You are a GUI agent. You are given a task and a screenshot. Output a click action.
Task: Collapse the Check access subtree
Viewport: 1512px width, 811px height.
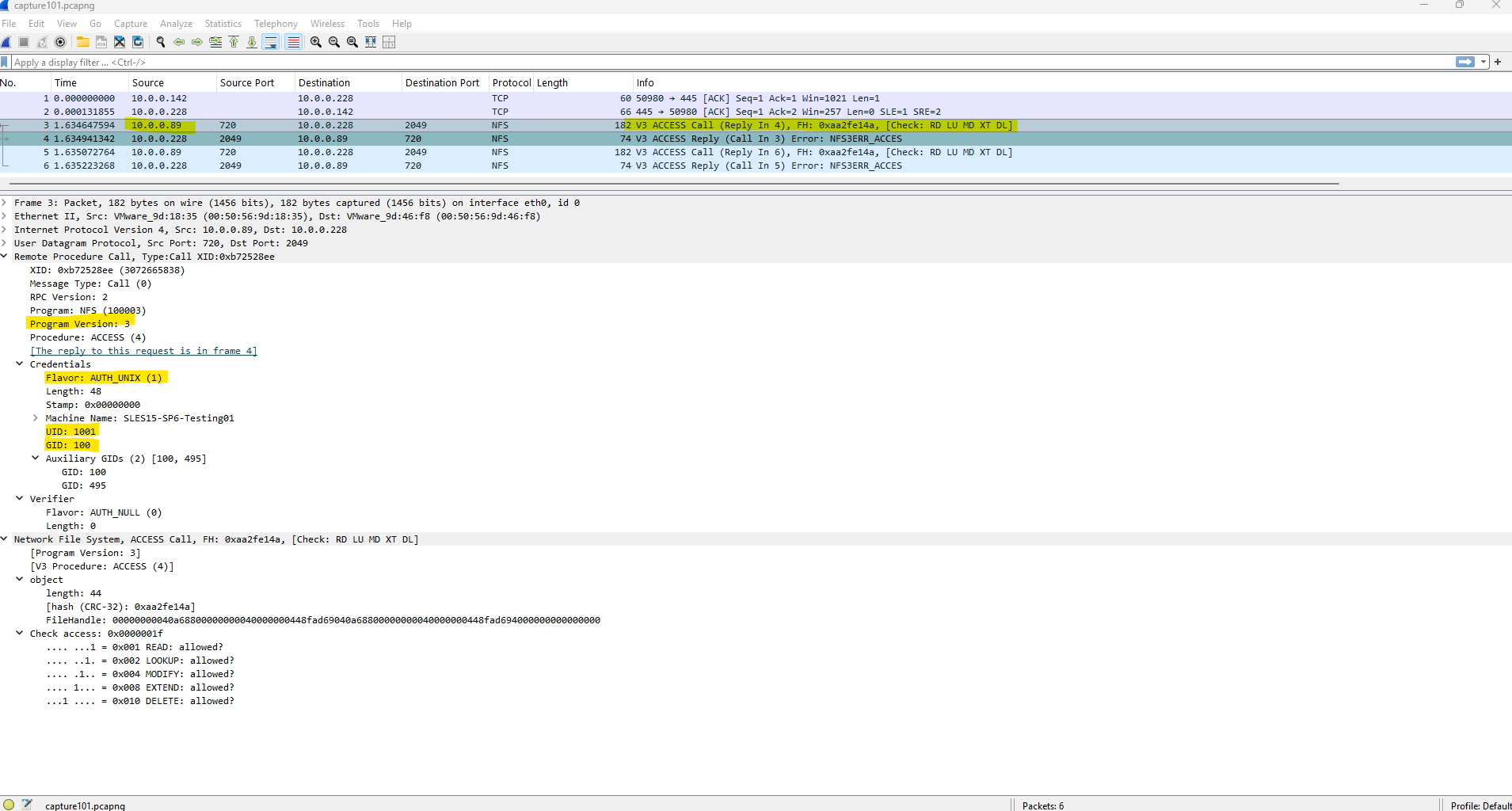pos(20,634)
